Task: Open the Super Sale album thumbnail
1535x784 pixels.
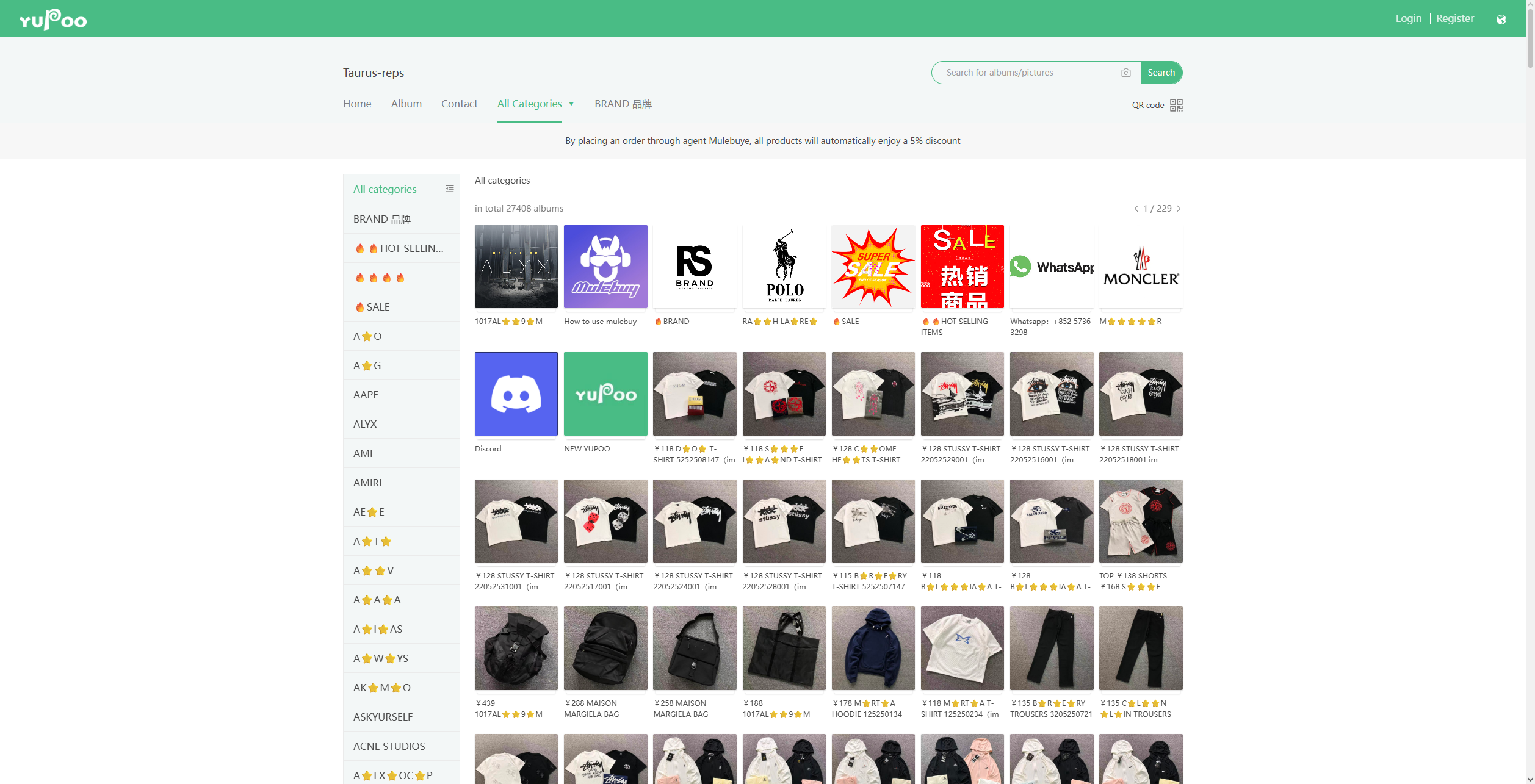Action: 873,267
